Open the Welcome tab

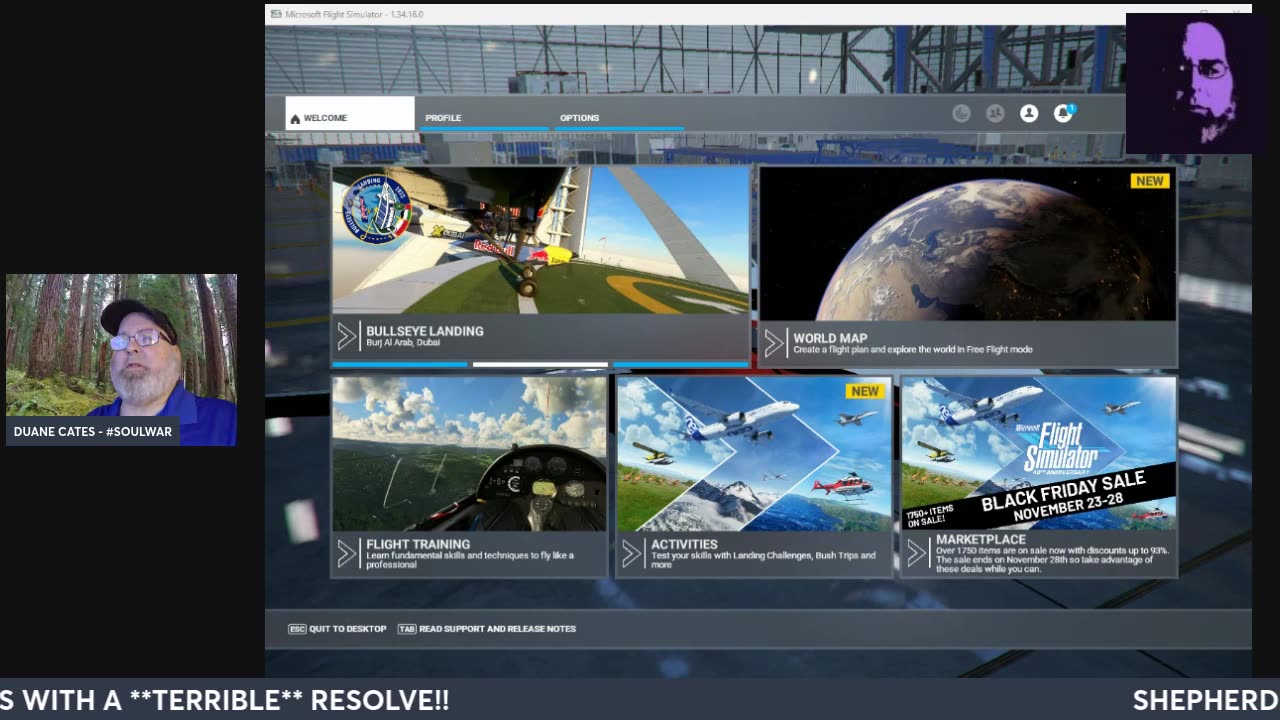coord(350,114)
